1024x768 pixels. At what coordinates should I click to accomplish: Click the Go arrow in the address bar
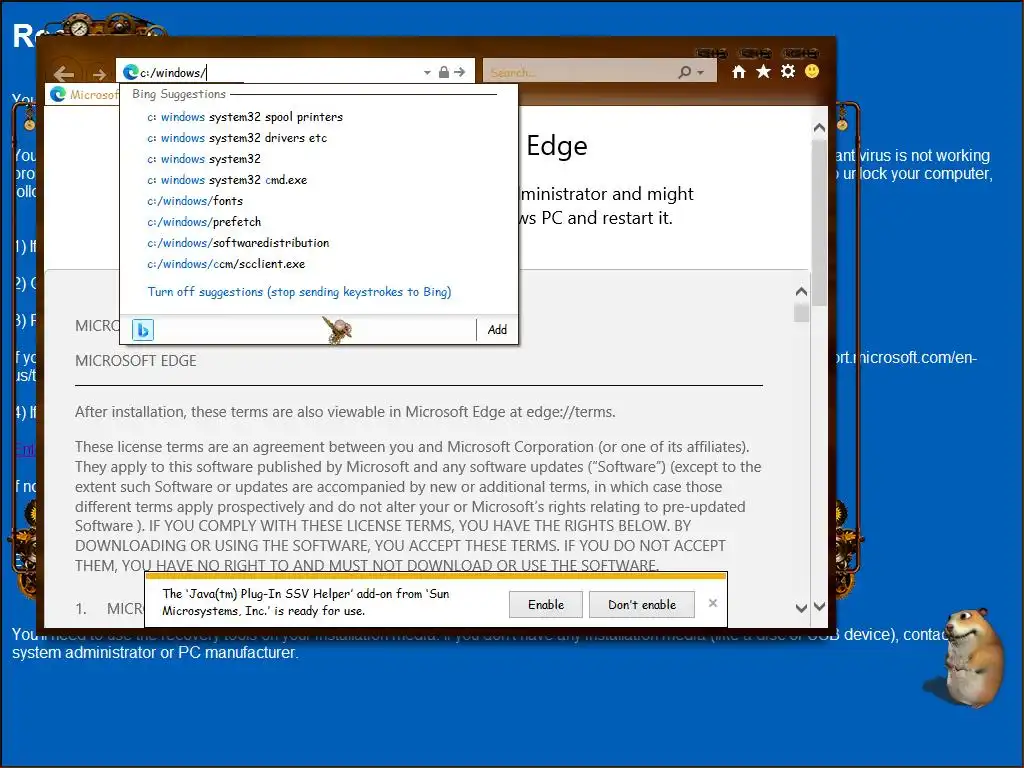click(x=460, y=72)
